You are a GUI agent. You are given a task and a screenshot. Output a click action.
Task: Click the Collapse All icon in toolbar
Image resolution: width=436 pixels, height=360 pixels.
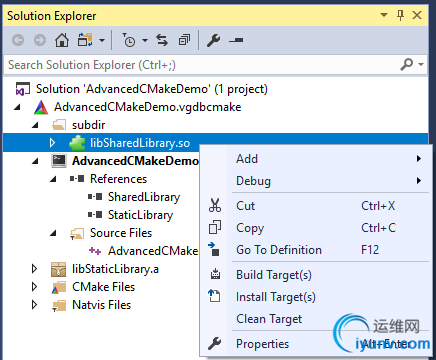(x=184, y=40)
